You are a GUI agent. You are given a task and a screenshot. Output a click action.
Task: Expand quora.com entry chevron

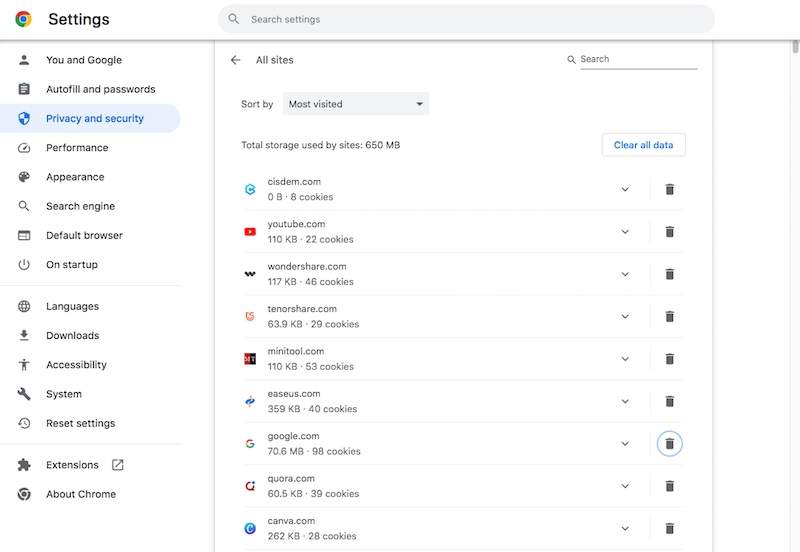625,486
